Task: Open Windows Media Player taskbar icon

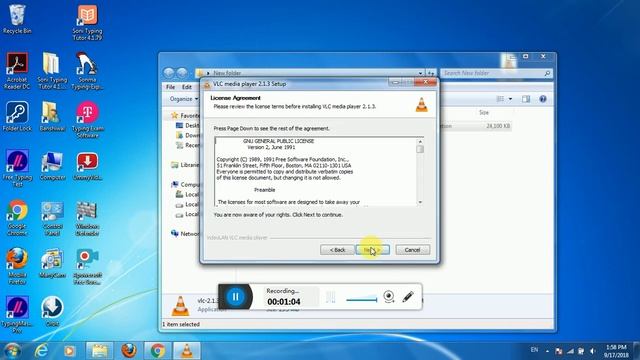Action: (69, 351)
